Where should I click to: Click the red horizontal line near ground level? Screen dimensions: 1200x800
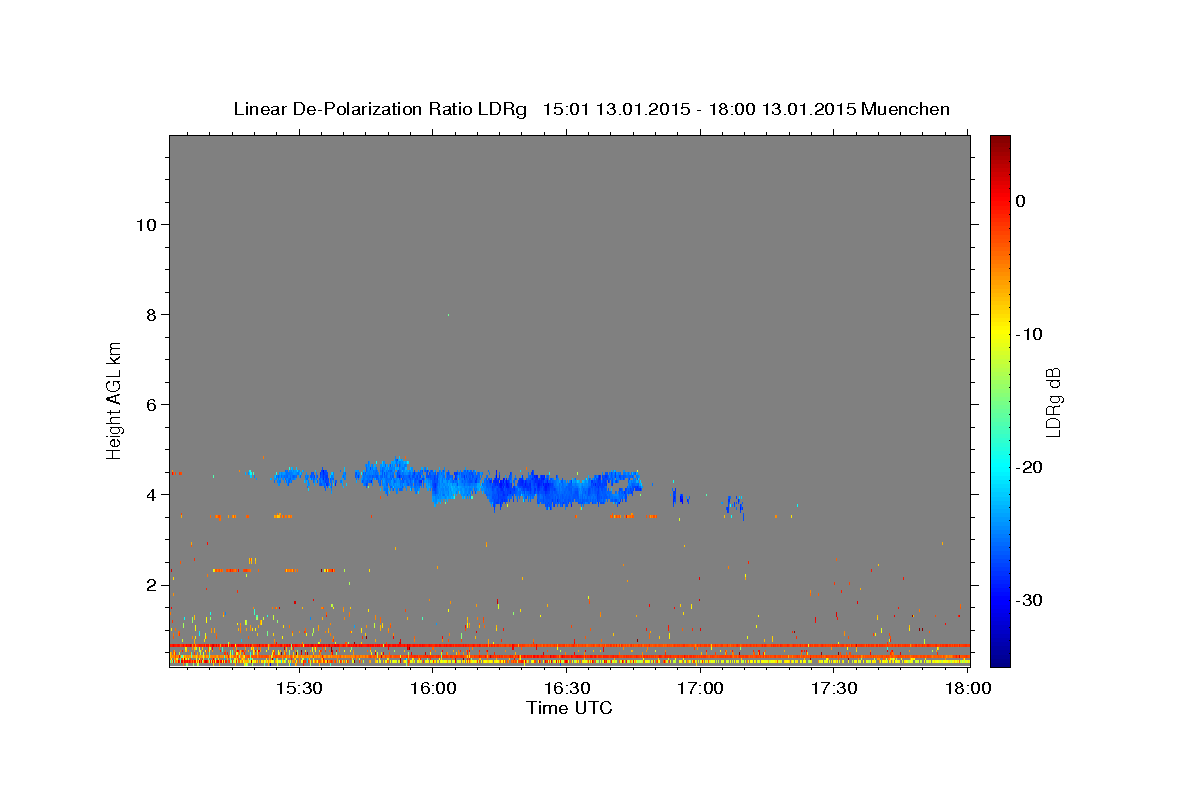coord(570,646)
